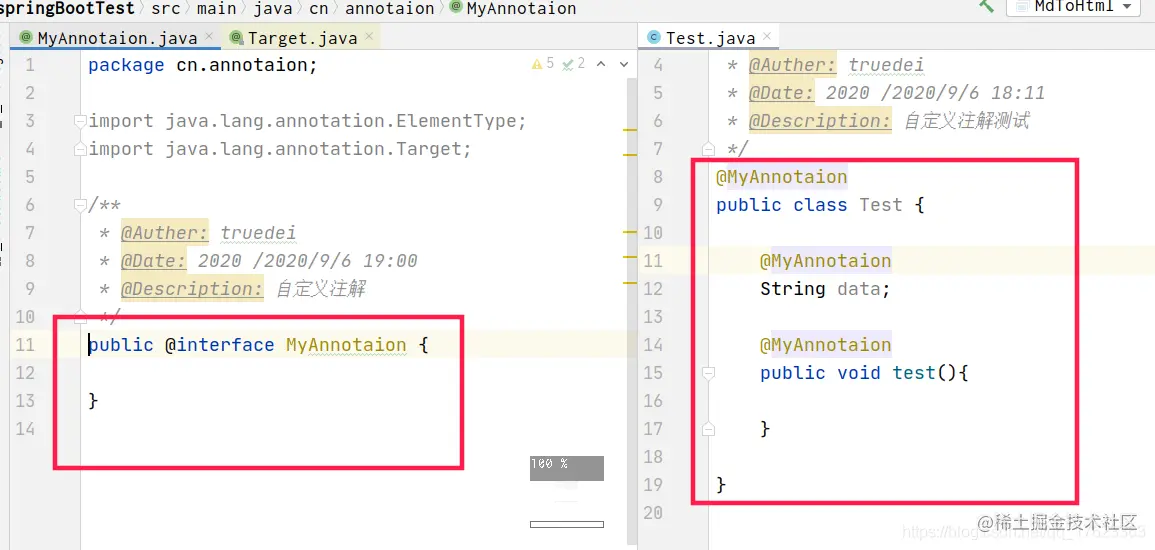Click line number 9 in Test.java gutter

[x=658, y=205]
